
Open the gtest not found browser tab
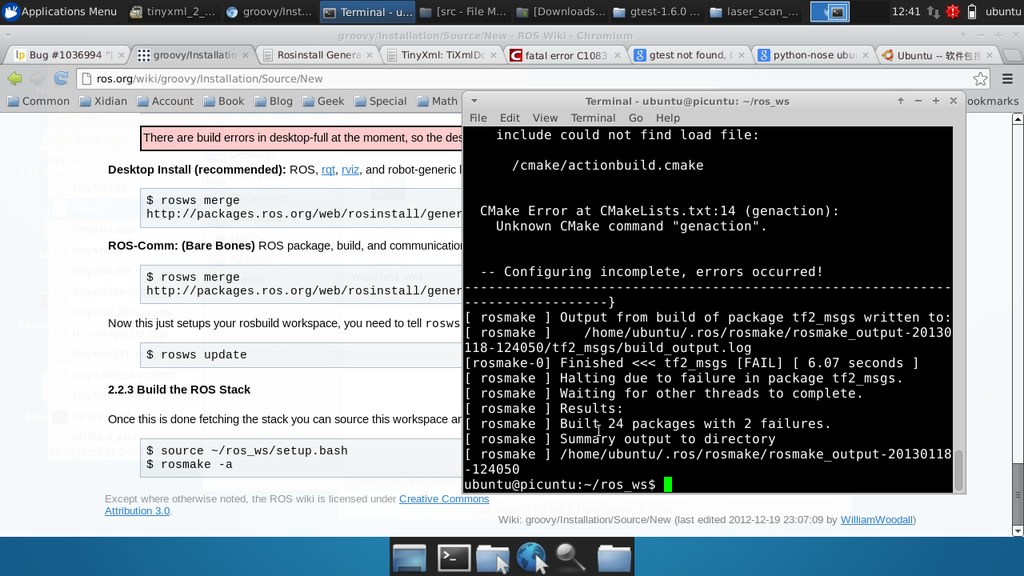click(690, 55)
